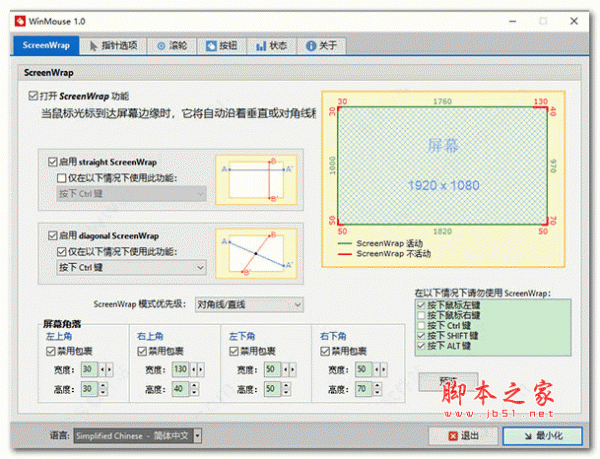Increase 右上角 width with right arrow
The image size is (600, 459).
pyautogui.click(x=201, y=369)
